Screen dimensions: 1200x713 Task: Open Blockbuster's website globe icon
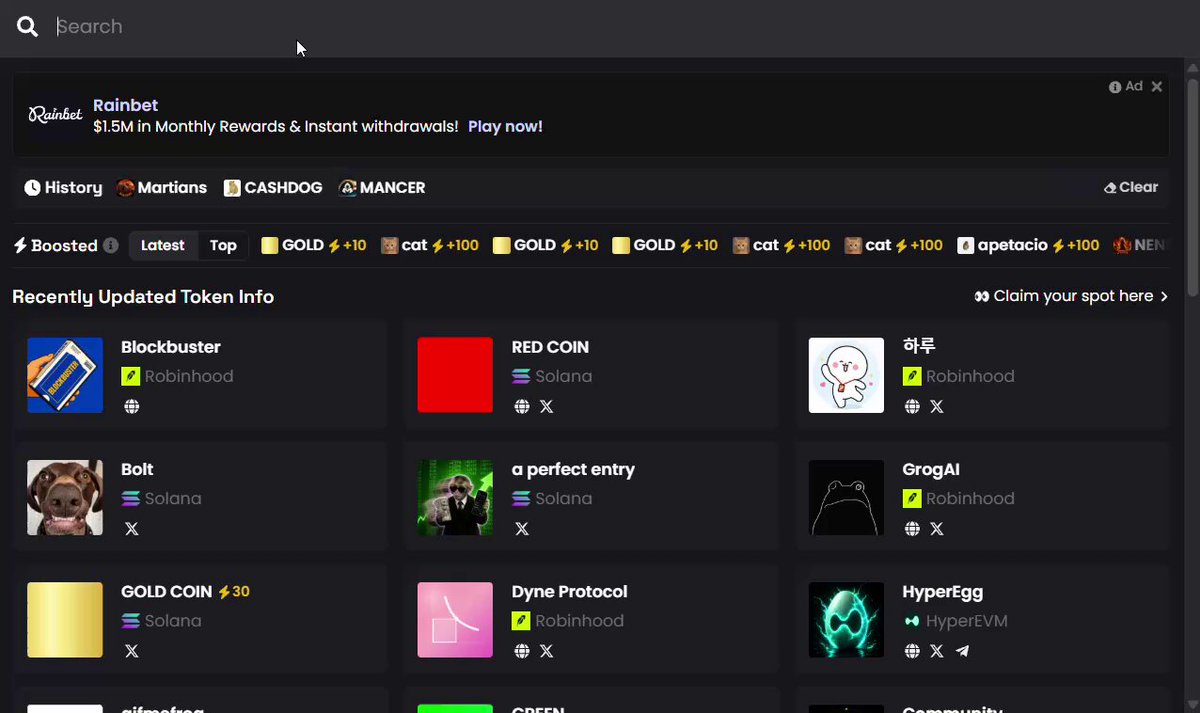click(131, 407)
